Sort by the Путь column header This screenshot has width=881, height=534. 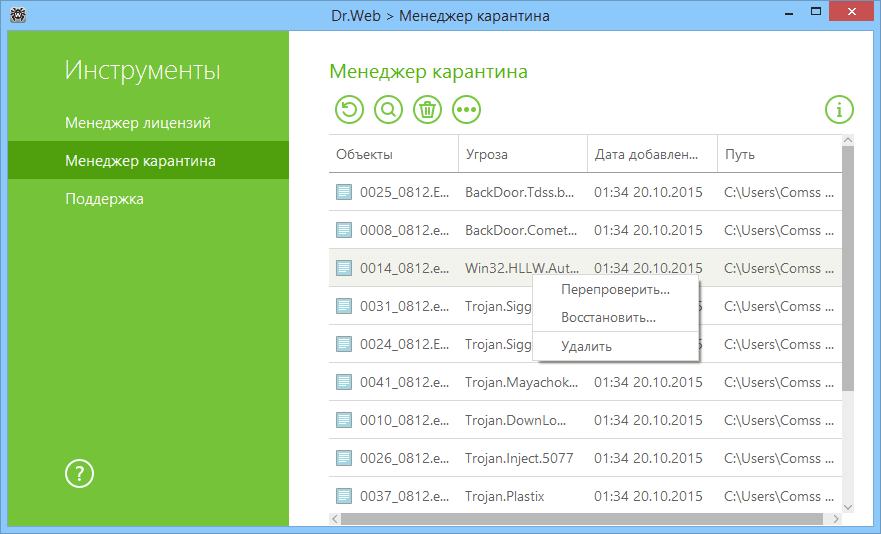click(780, 154)
